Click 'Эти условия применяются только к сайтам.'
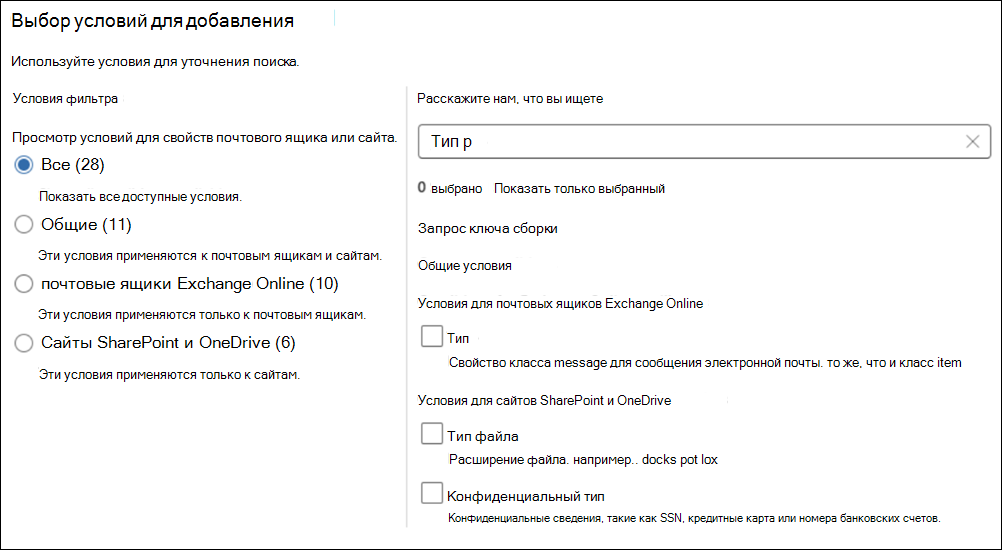This screenshot has height=550, width=1002. coord(169,374)
